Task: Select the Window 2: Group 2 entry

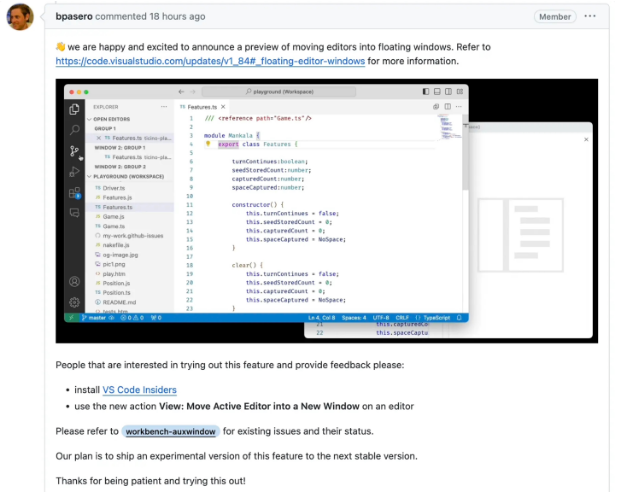Action: pyautogui.click(x=120, y=167)
